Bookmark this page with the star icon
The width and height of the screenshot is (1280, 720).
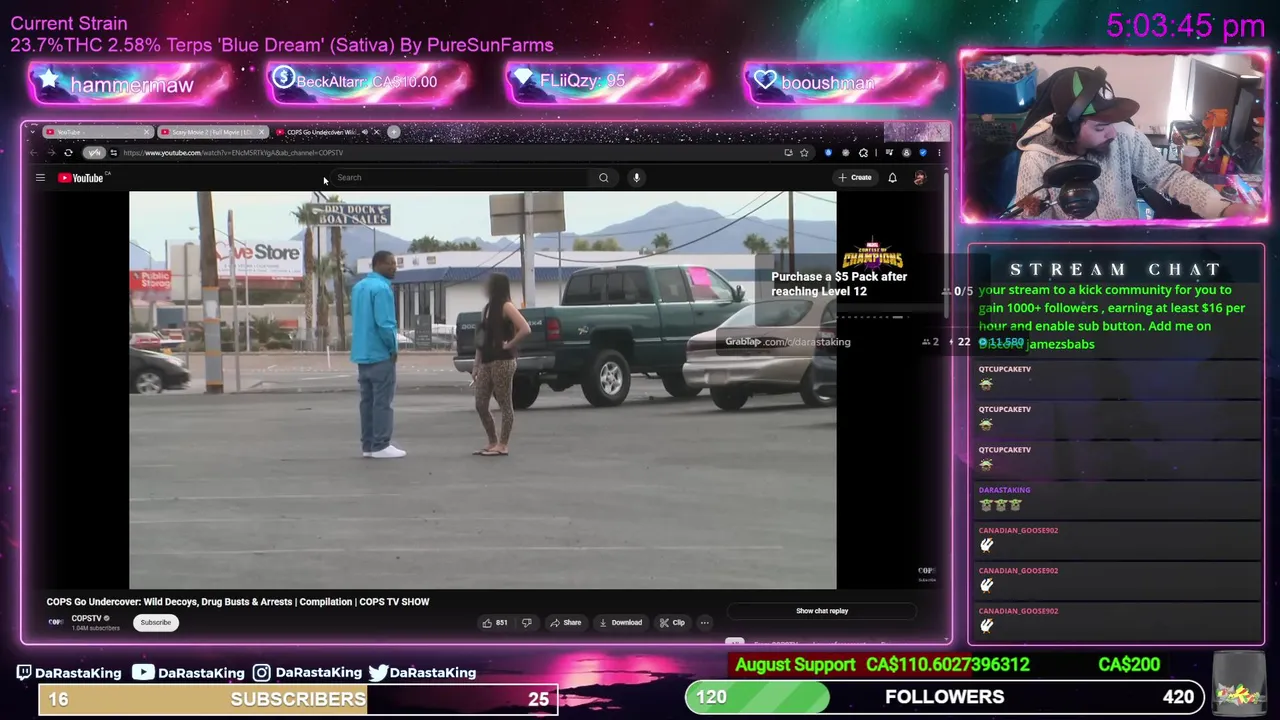[x=804, y=153]
